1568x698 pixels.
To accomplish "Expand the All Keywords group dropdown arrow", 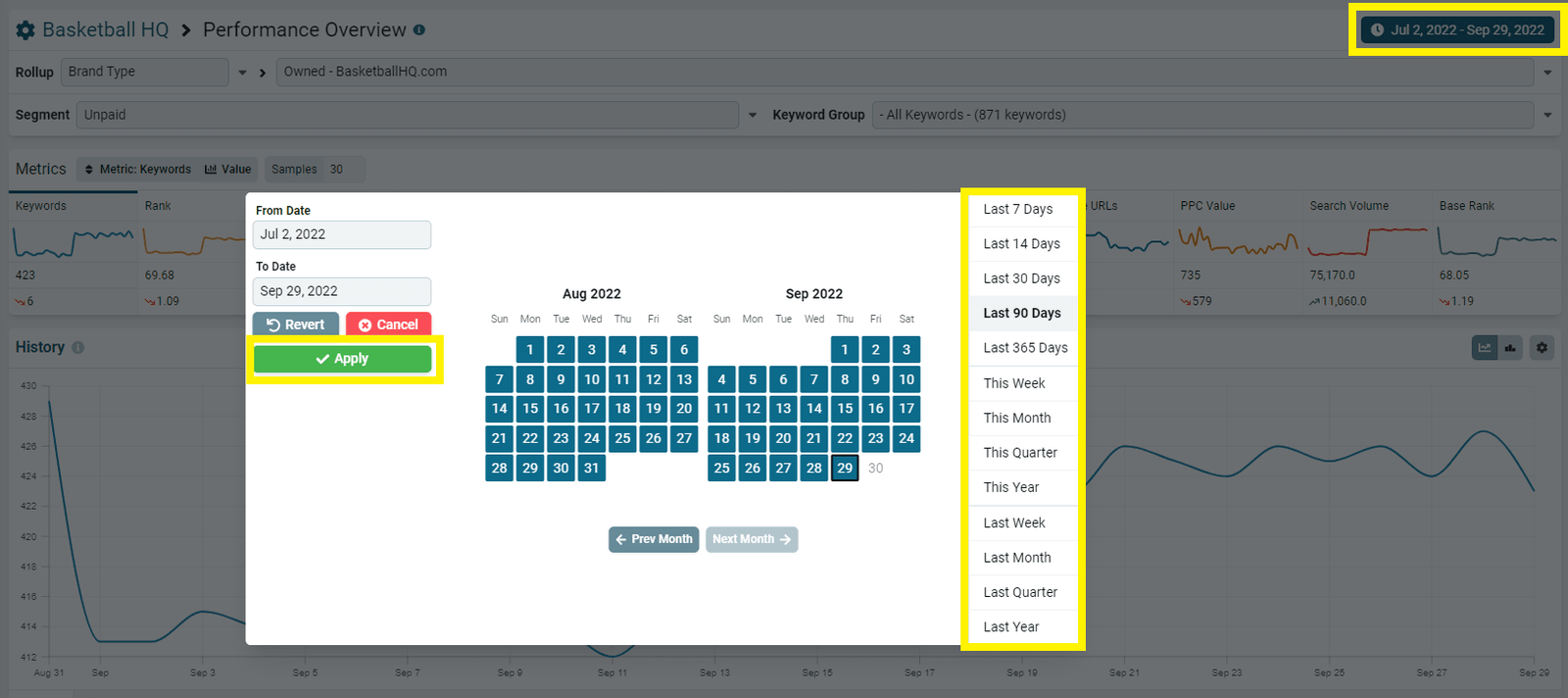I will pos(1547,115).
